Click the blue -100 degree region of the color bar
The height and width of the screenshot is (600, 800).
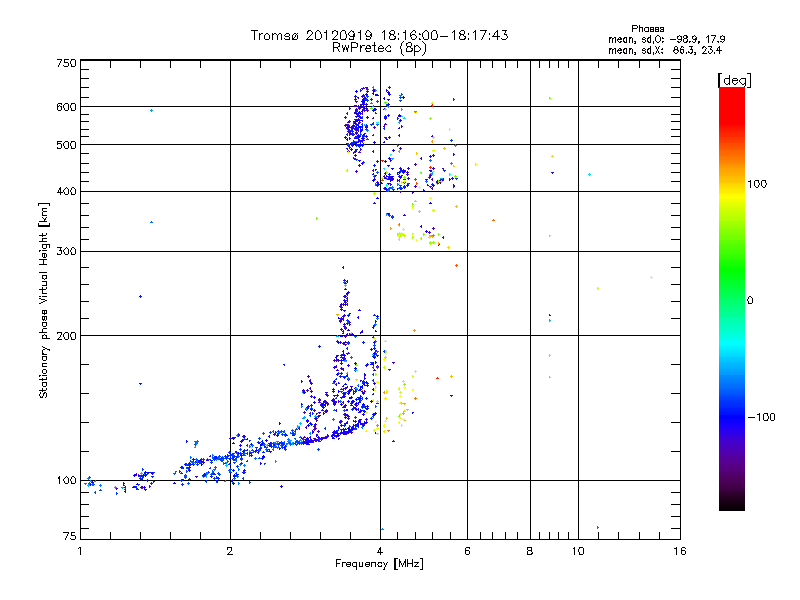[732, 417]
